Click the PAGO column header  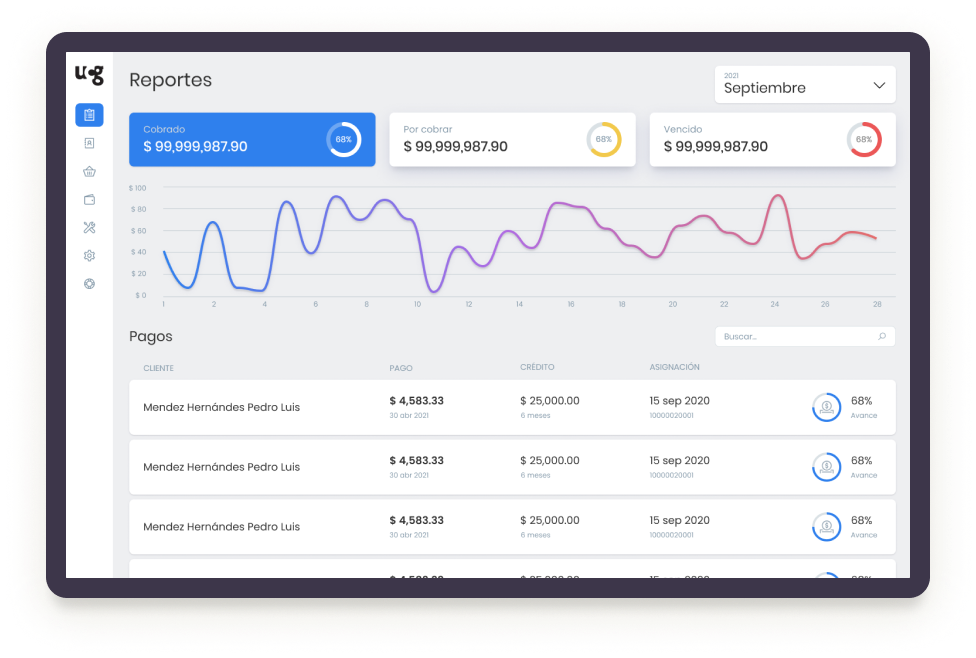[x=400, y=368]
